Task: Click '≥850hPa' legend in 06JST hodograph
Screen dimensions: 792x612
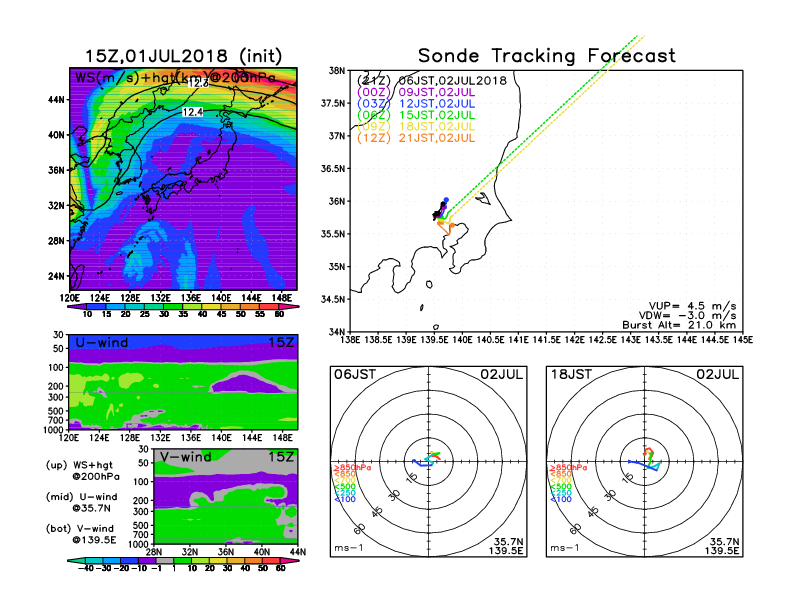Action: 353,468
